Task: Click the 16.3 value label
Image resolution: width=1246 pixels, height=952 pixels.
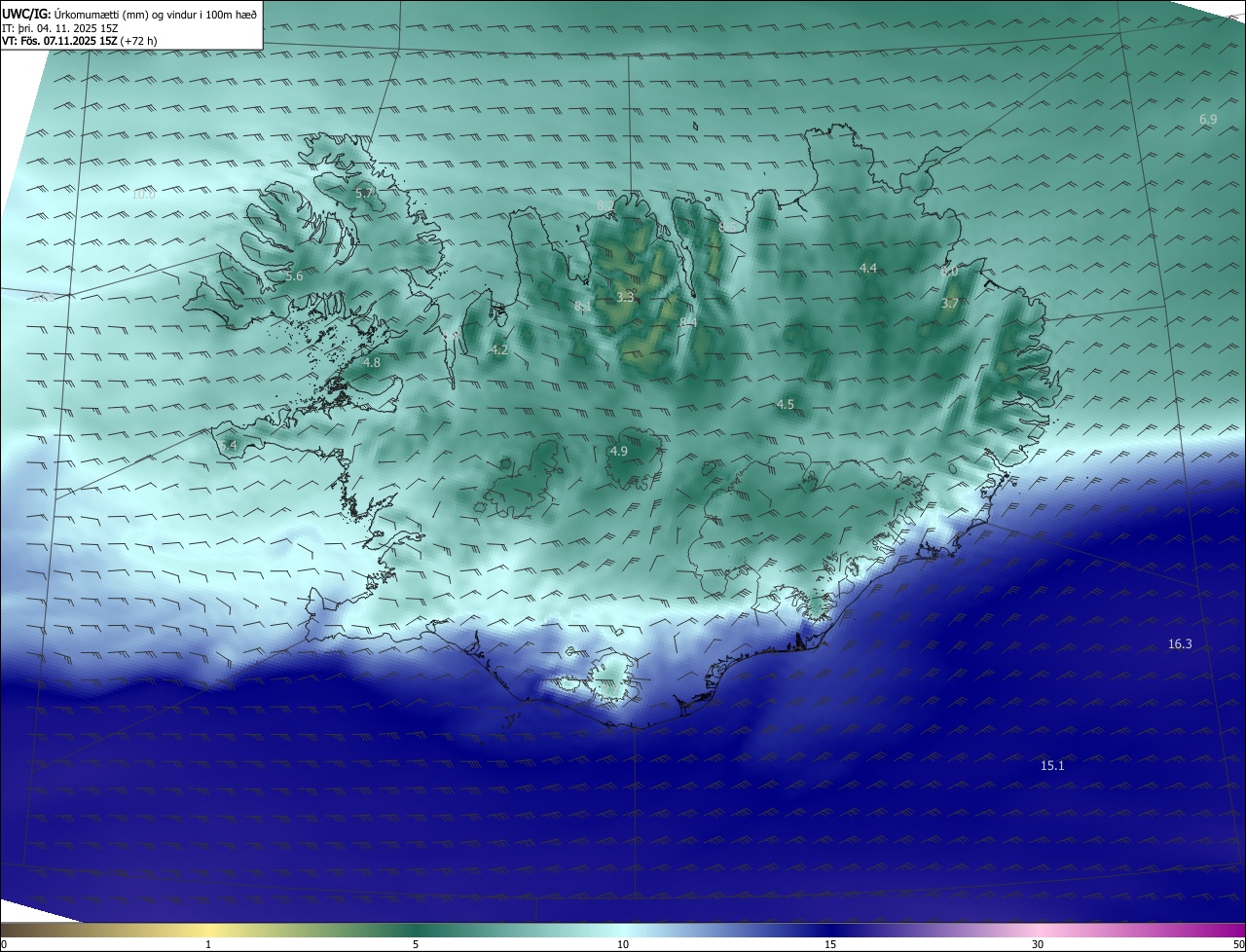Action: coord(1180,643)
